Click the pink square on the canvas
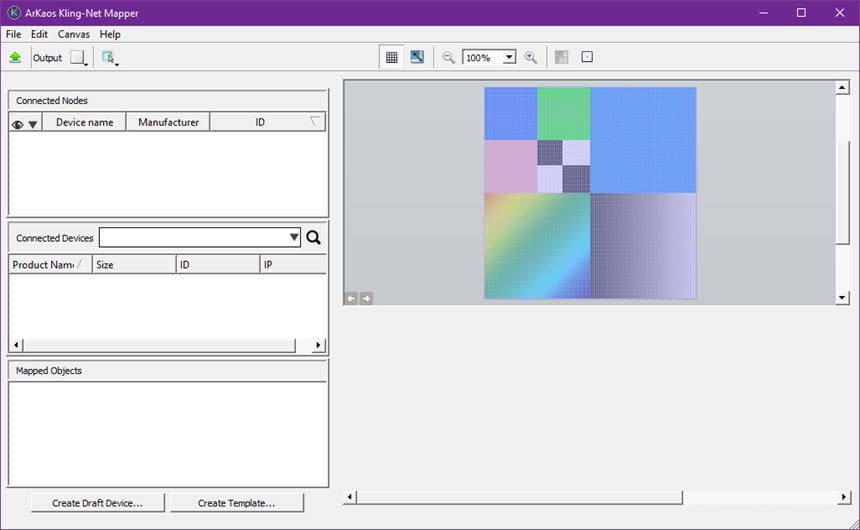The height and width of the screenshot is (530, 860). point(511,166)
